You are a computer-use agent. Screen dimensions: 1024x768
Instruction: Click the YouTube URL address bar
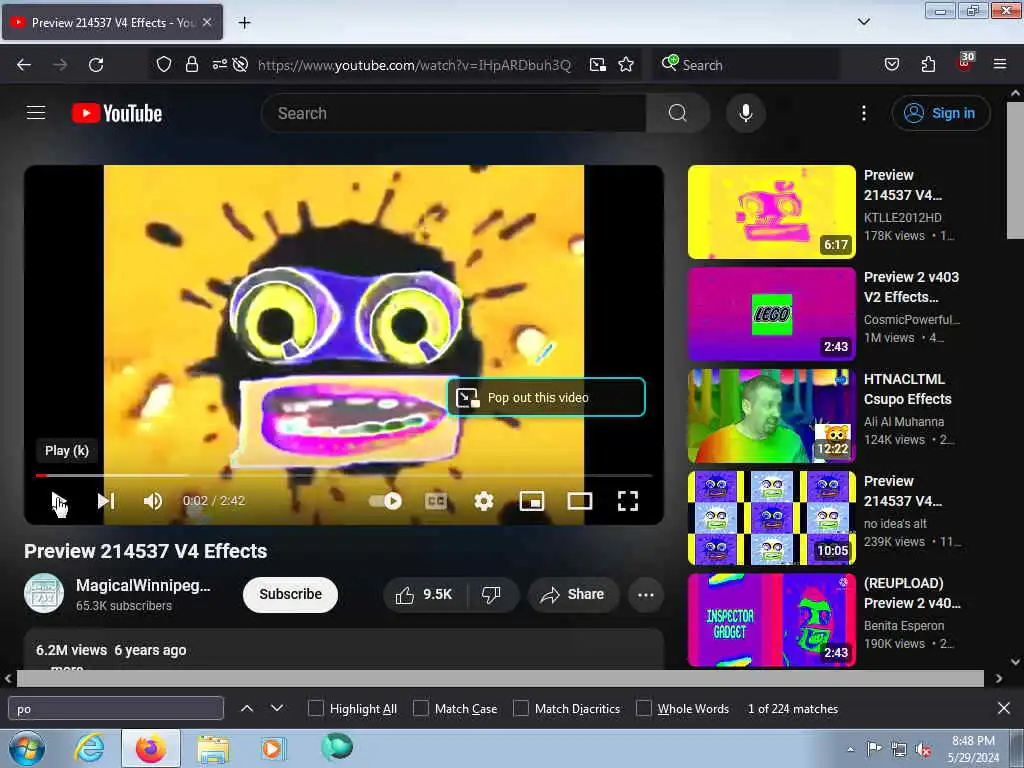pyautogui.click(x=414, y=65)
